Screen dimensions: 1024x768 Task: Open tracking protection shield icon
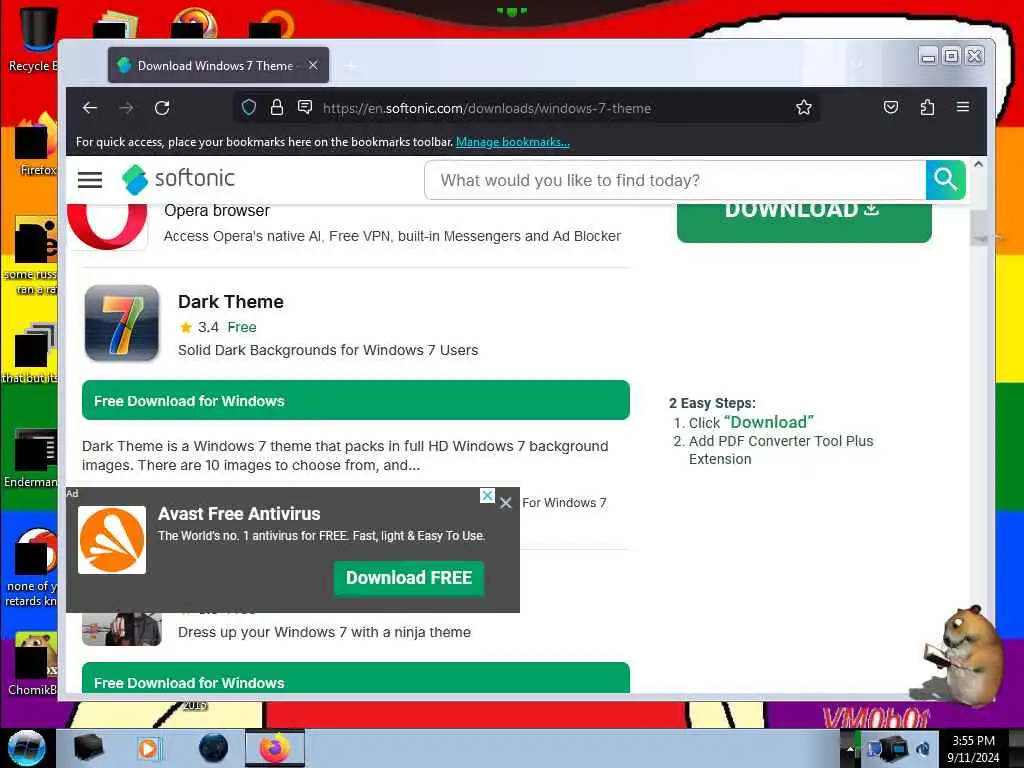click(x=249, y=107)
